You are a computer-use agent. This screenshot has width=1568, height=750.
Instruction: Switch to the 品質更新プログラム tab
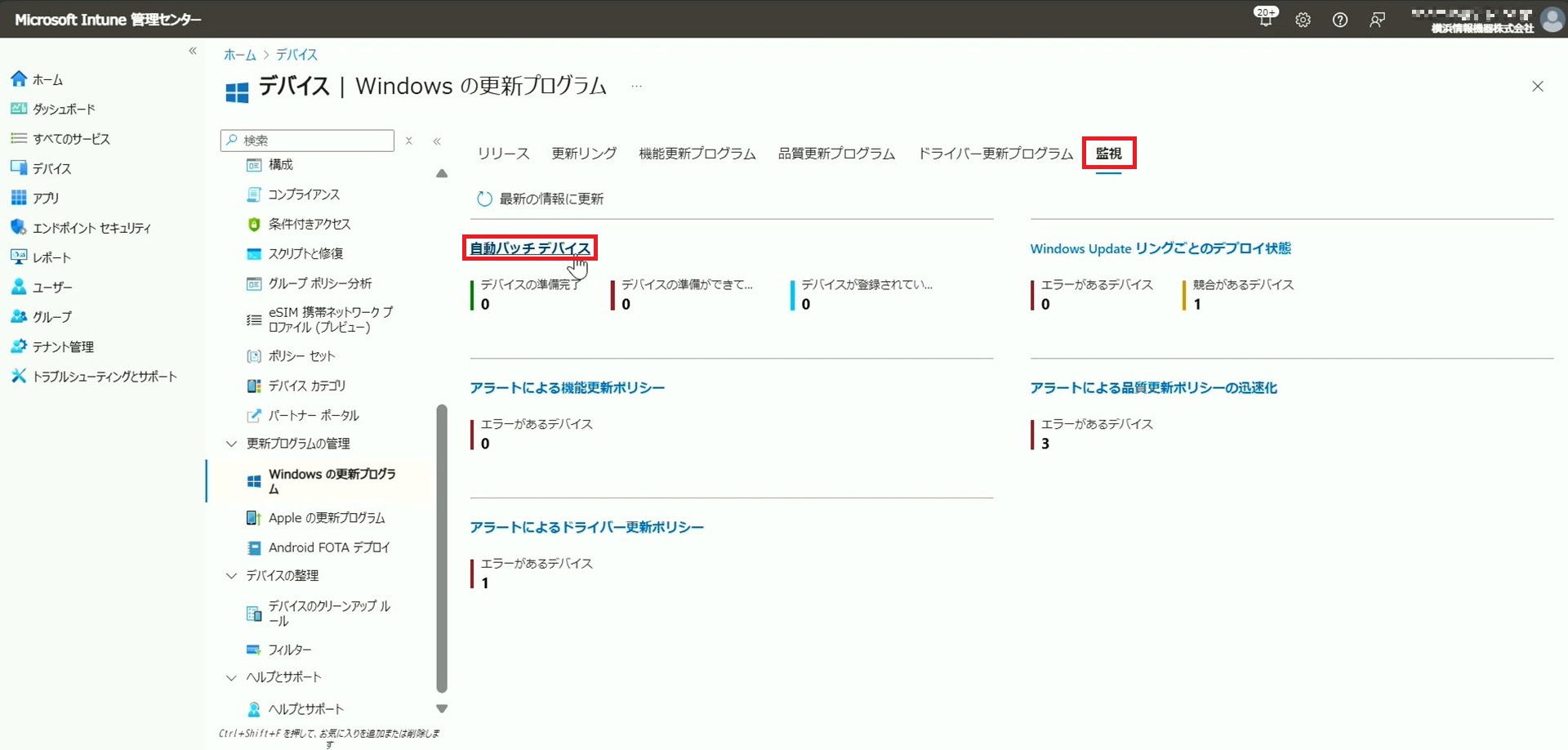(x=836, y=154)
